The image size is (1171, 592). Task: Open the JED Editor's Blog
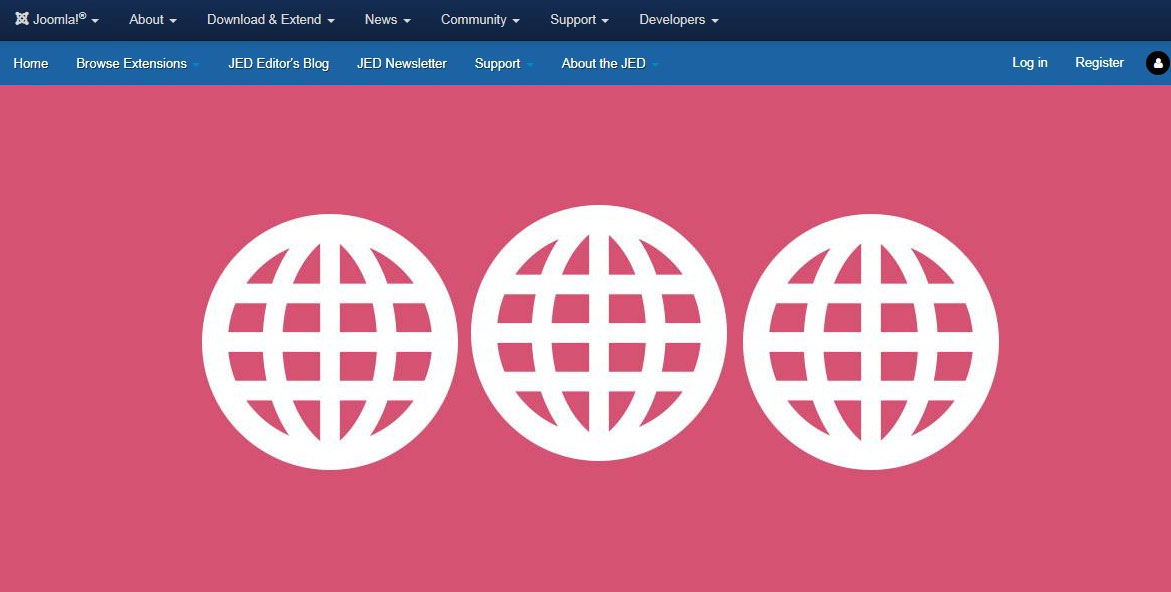(x=279, y=63)
